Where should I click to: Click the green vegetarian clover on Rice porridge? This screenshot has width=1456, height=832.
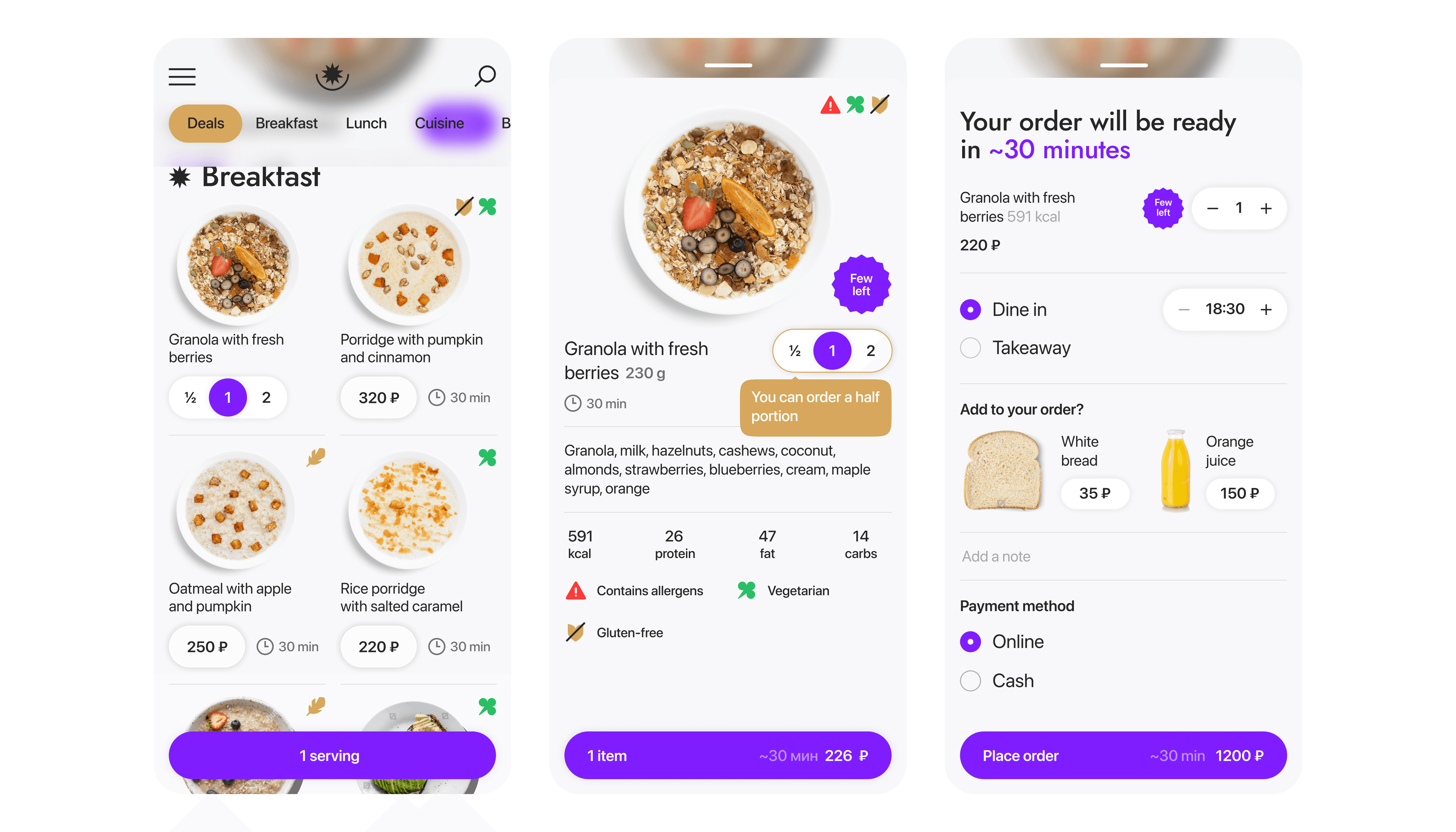click(x=487, y=457)
